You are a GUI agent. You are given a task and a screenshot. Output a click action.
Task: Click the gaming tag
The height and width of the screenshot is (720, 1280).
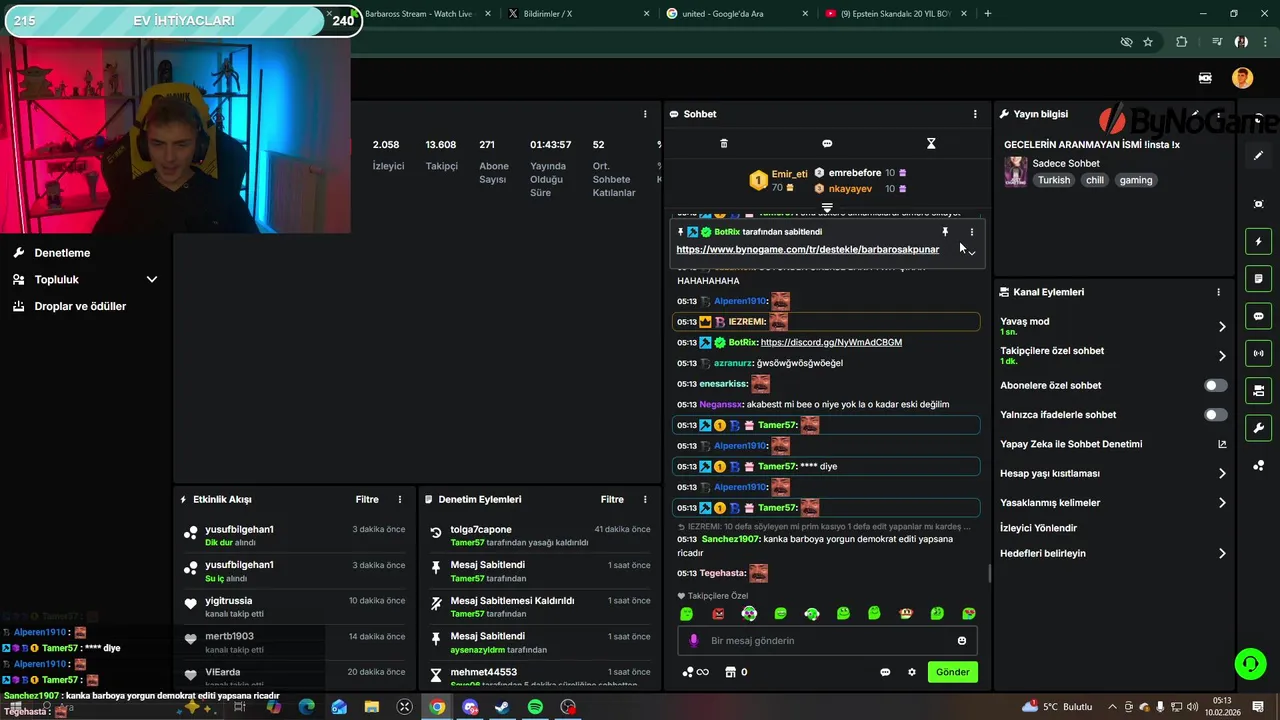[x=1135, y=180]
